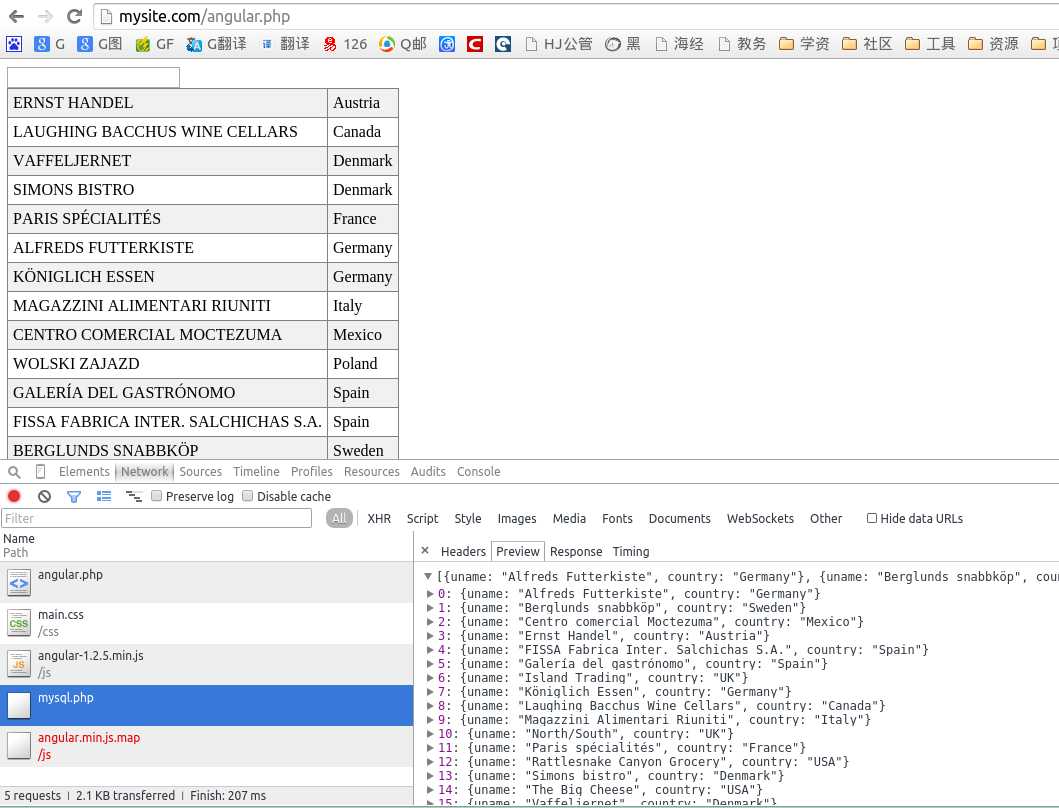Filter requests by Images
Viewport: 1059px width, 808px height.
coord(517,518)
